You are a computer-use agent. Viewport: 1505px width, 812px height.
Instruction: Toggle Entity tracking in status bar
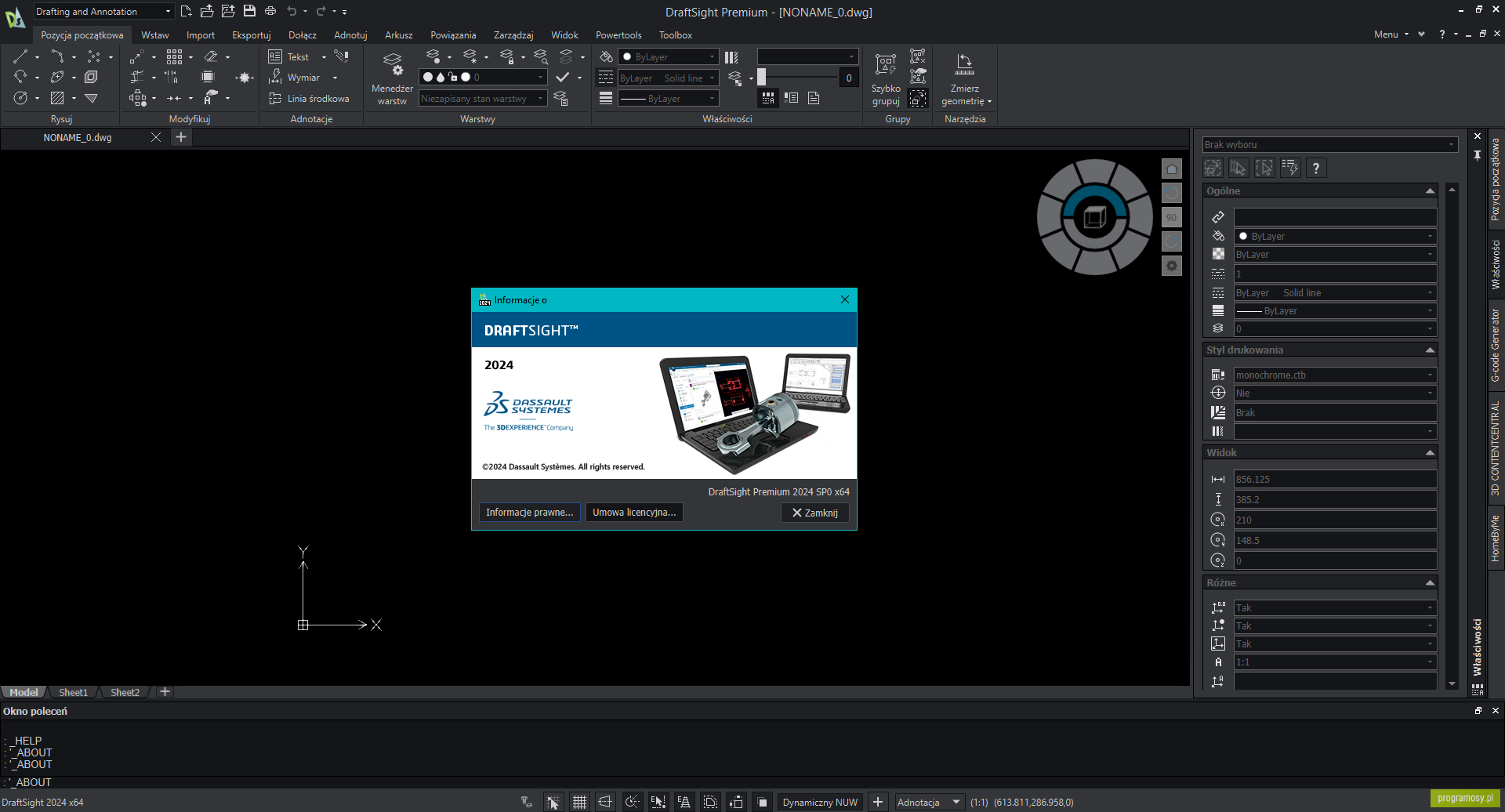click(x=684, y=802)
